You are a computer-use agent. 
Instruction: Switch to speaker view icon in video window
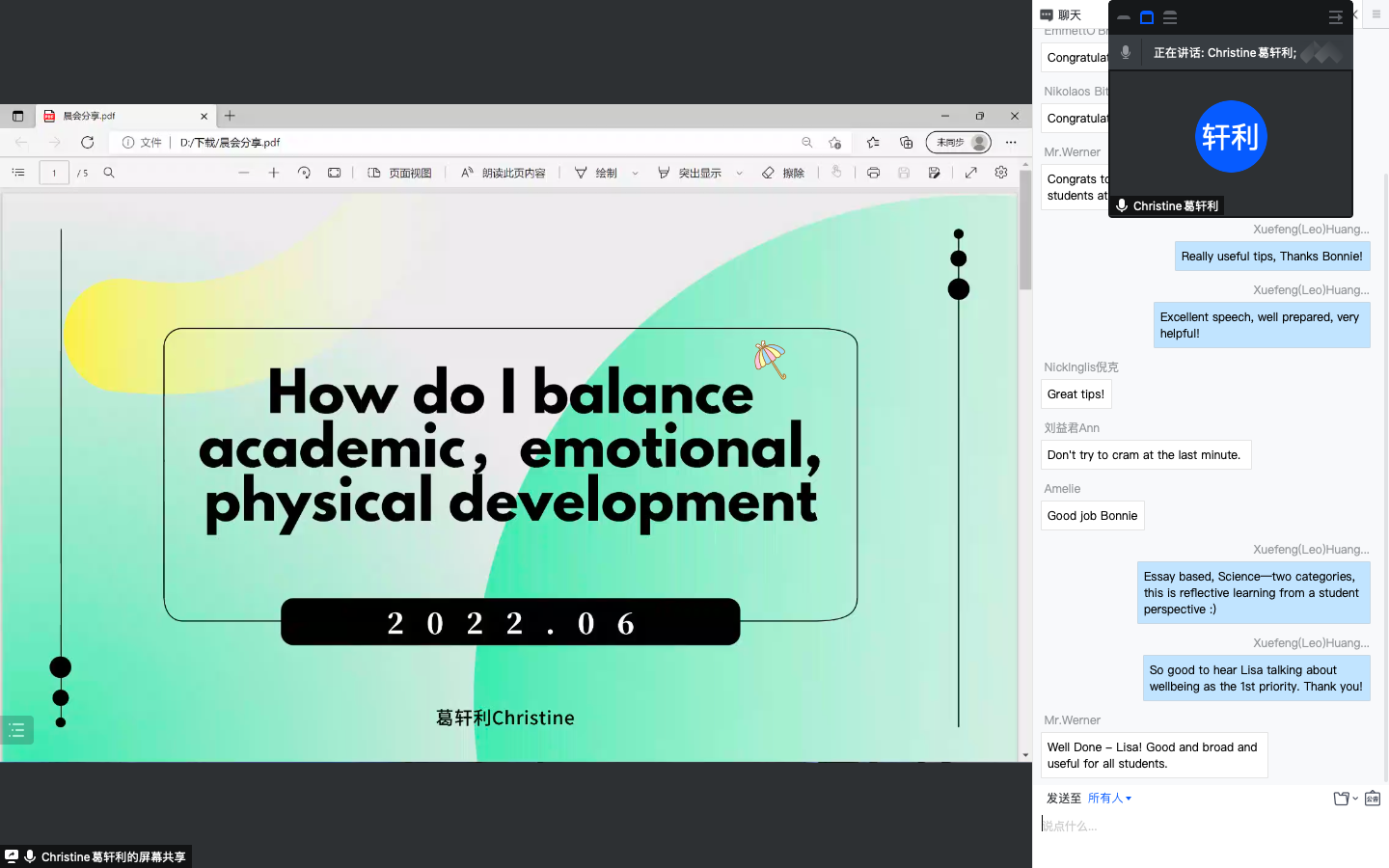(1147, 17)
